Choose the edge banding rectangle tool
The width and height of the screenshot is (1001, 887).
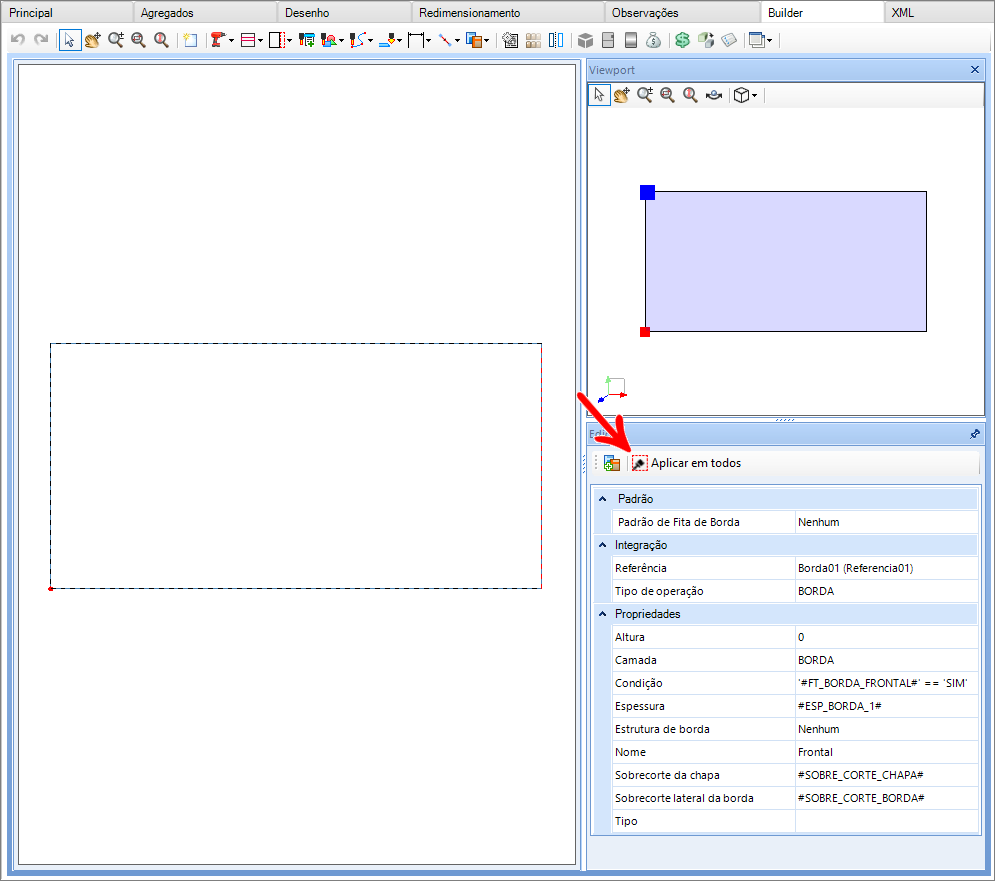pyautogui.click(x=277, y=40)
